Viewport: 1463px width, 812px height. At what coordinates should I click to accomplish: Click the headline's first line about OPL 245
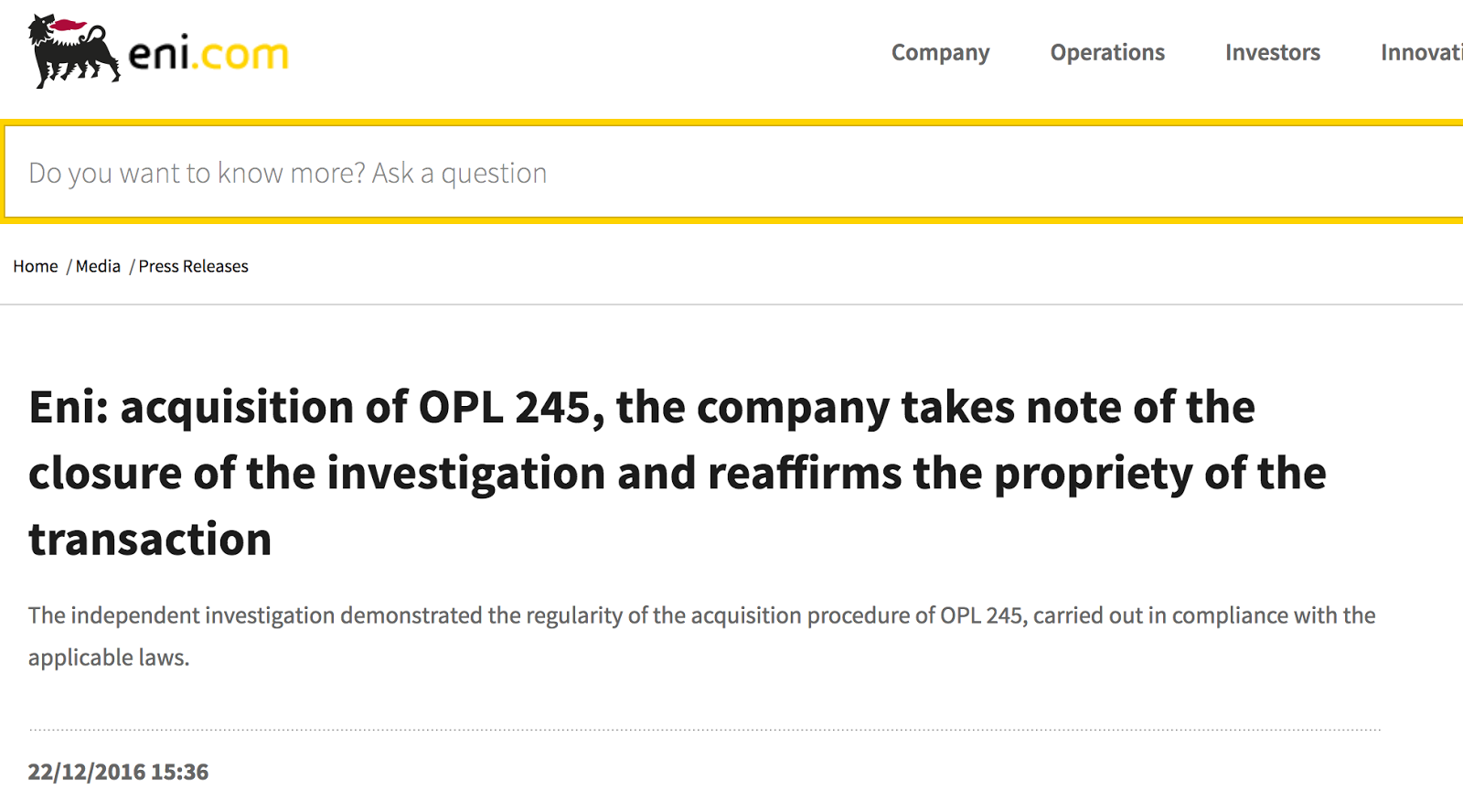(642, 407)
